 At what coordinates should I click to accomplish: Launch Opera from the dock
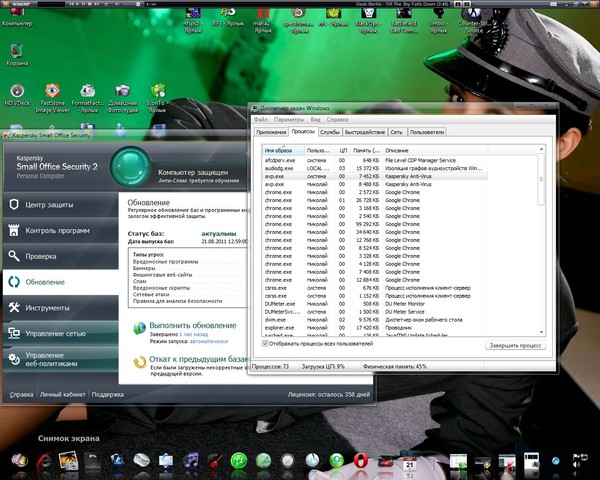point(360,461)
